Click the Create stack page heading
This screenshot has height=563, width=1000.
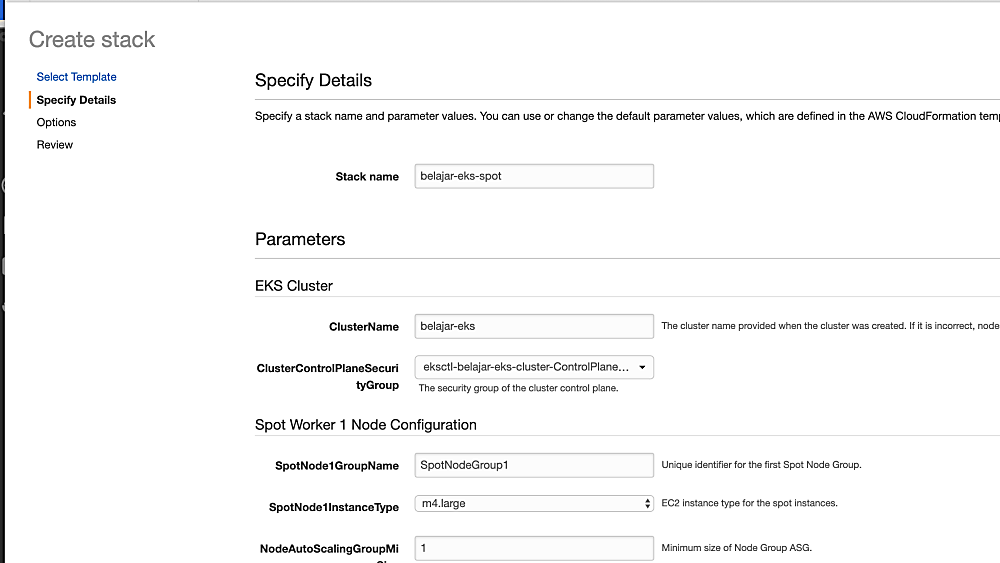(x=92, y=40)
